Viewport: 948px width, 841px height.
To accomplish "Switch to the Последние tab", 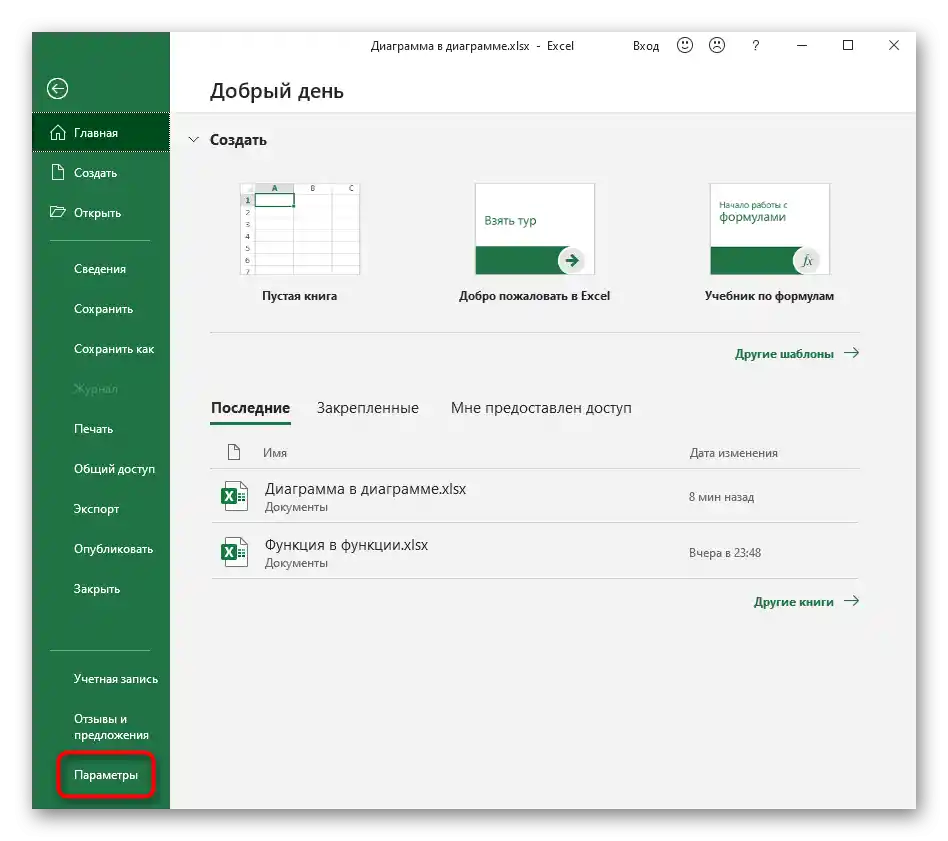I will pyautogui.click(x=250, y=408).
